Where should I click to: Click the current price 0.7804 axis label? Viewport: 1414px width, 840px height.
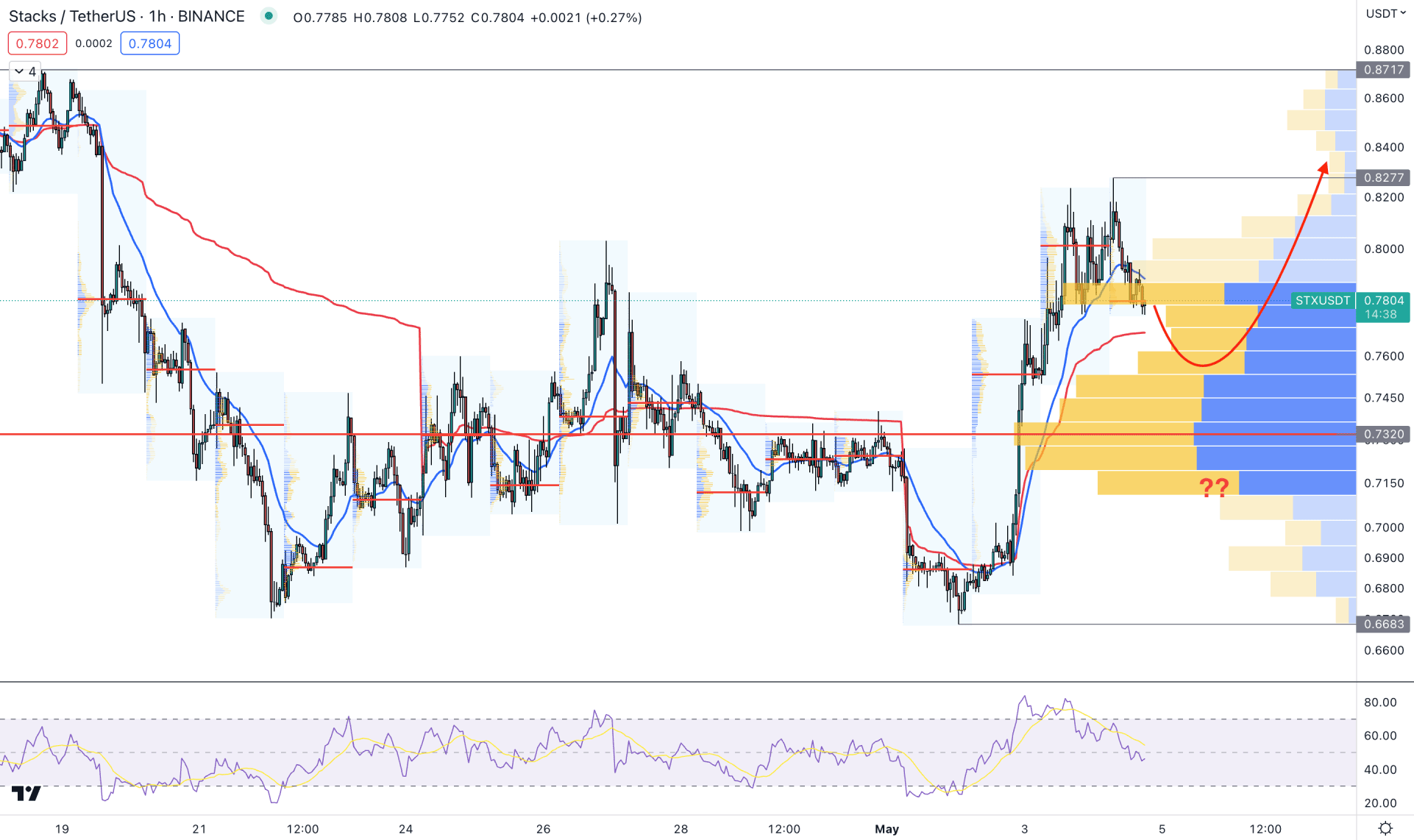coord(1383,300)
